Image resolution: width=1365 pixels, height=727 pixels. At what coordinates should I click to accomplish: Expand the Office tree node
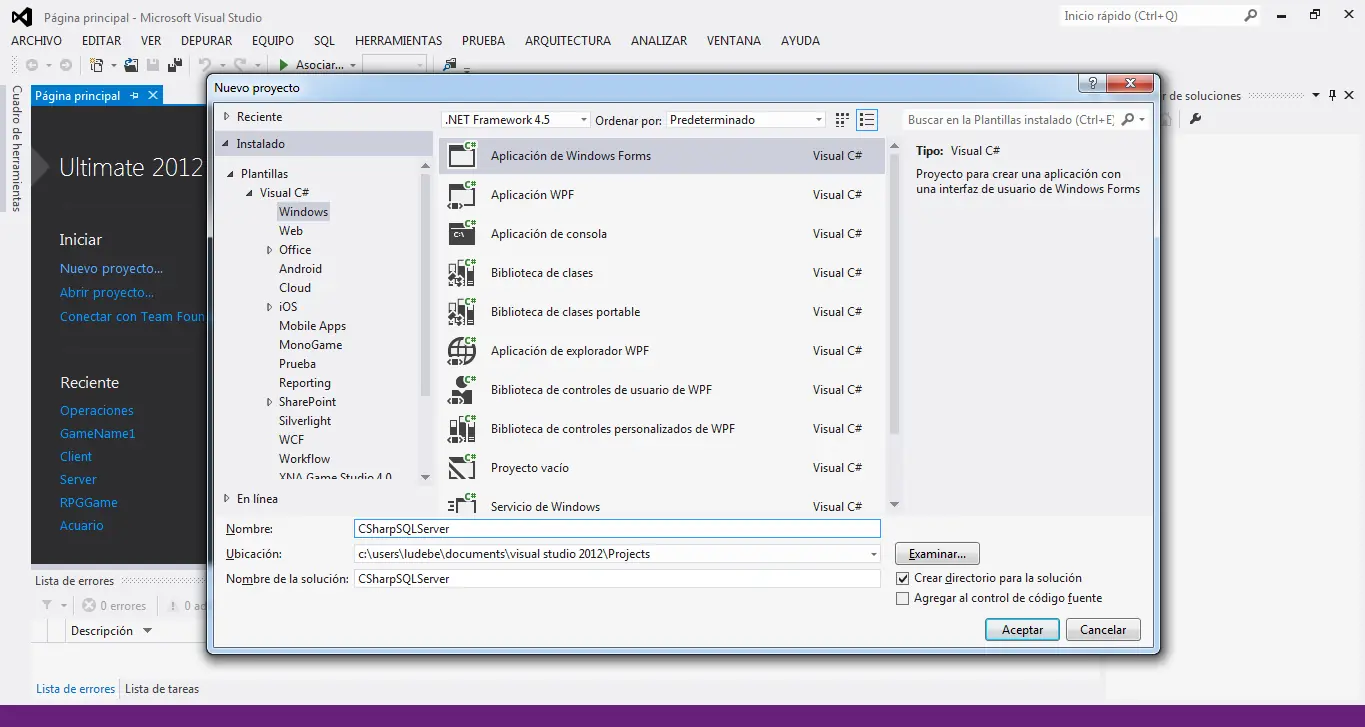tap(270, 250)
